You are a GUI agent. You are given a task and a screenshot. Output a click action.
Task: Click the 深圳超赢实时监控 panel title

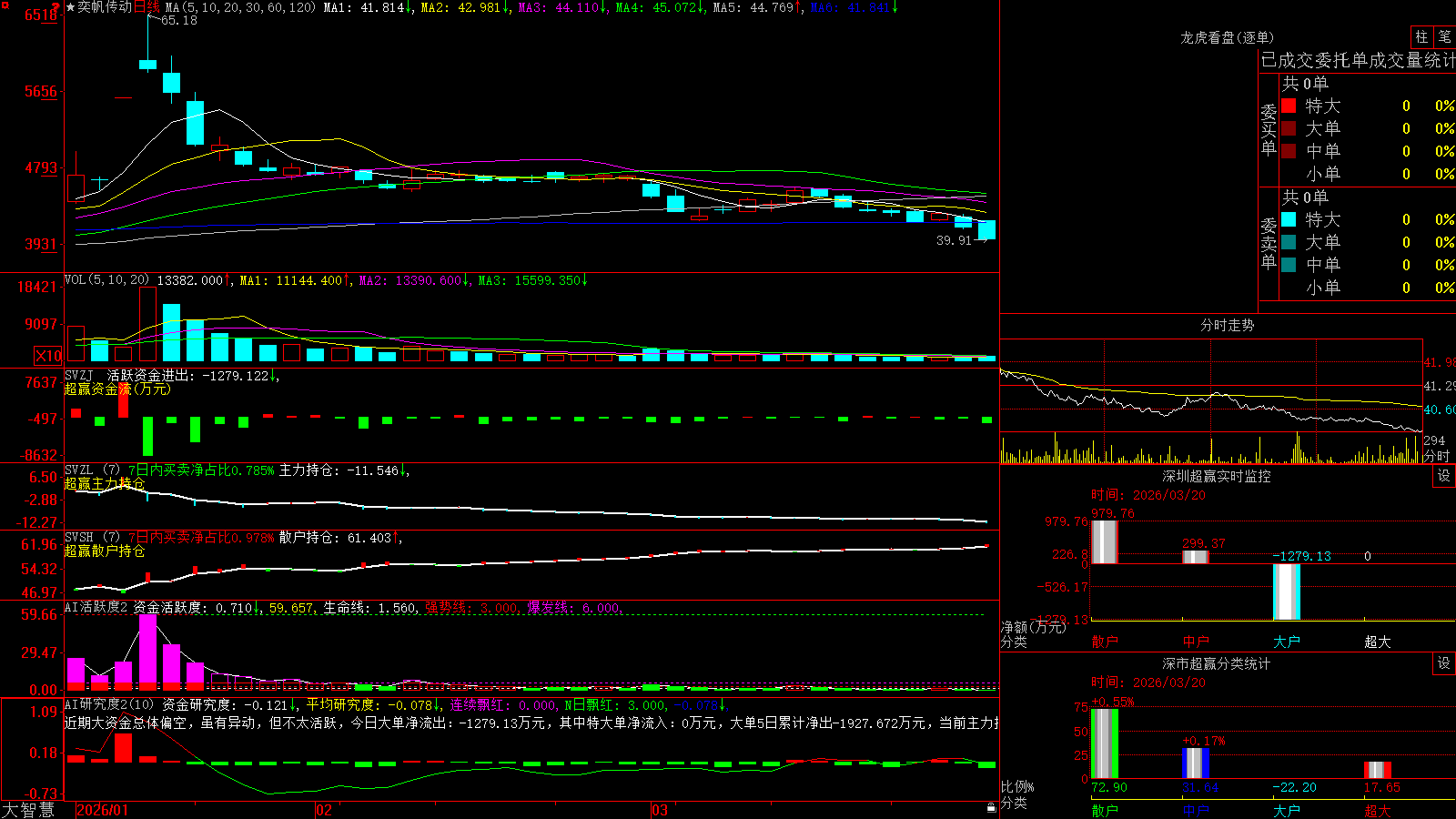[1216, 476]
